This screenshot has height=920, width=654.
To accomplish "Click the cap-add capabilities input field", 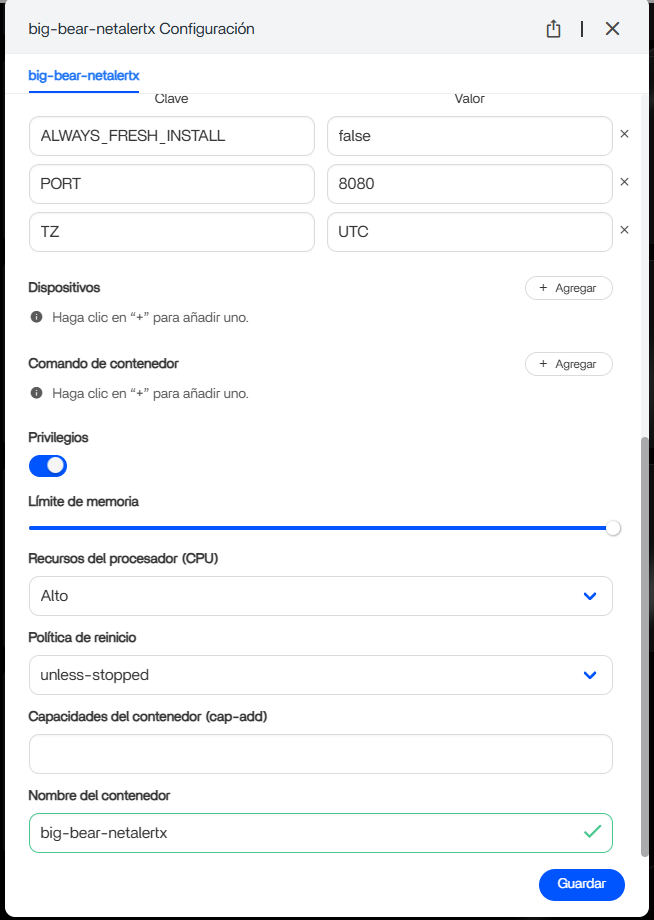I will pos(320,754).
